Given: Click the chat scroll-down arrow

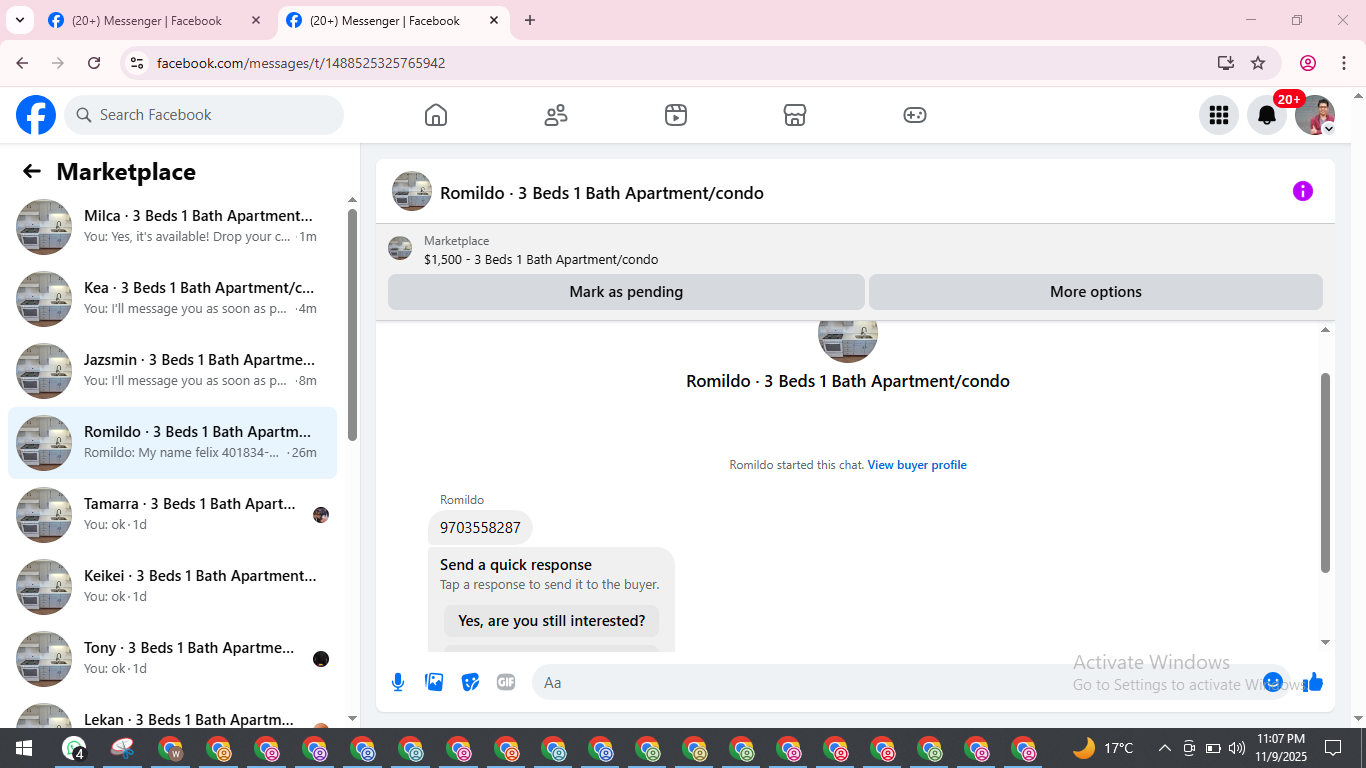Looking at the screenshot, I should 1326,643.
